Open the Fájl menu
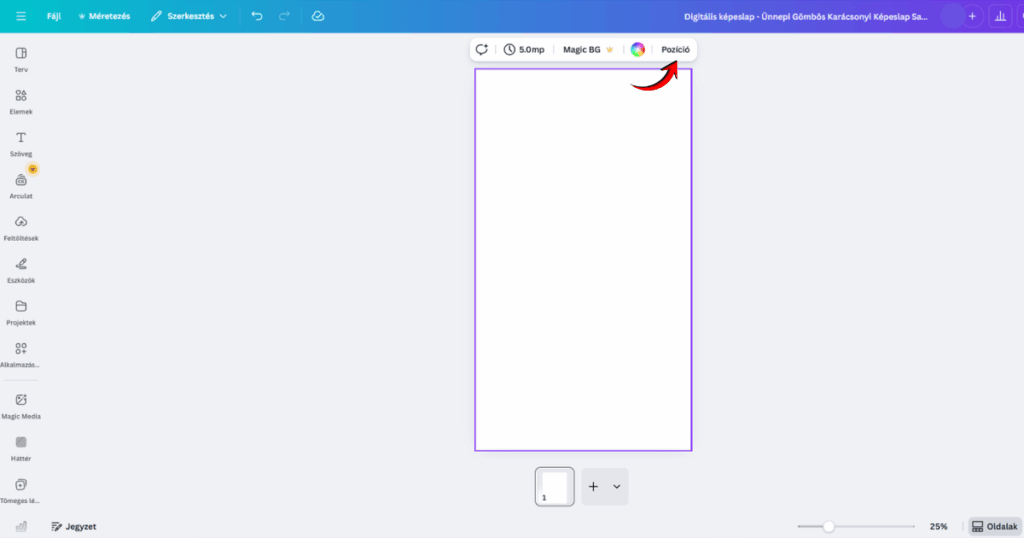1024x538 pixels. [54, 16]
